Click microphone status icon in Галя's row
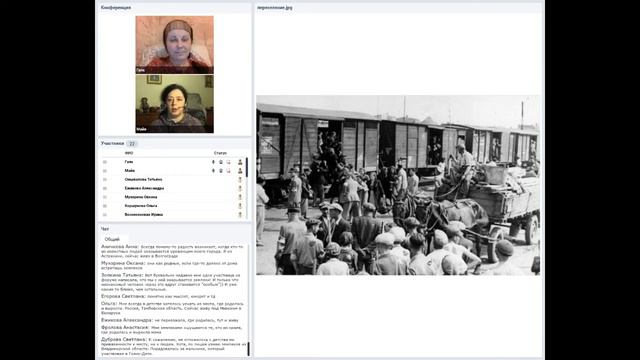This screenshot has height=360, width=640. [213, 162]
